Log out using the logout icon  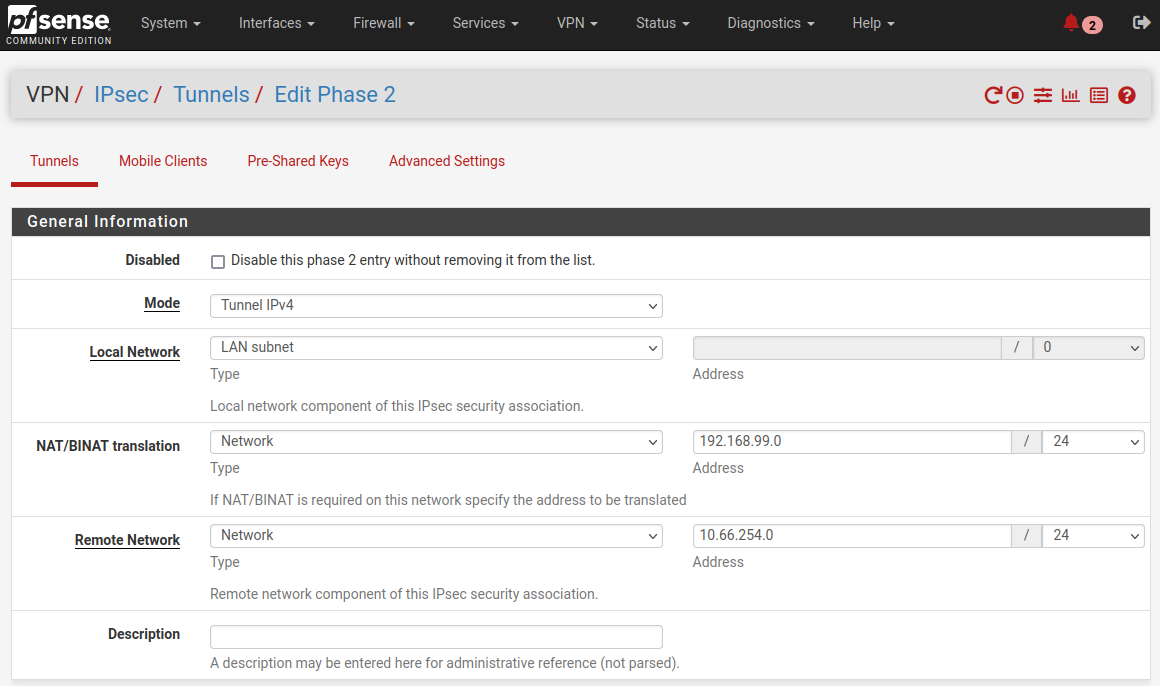tap(1140, 22)
